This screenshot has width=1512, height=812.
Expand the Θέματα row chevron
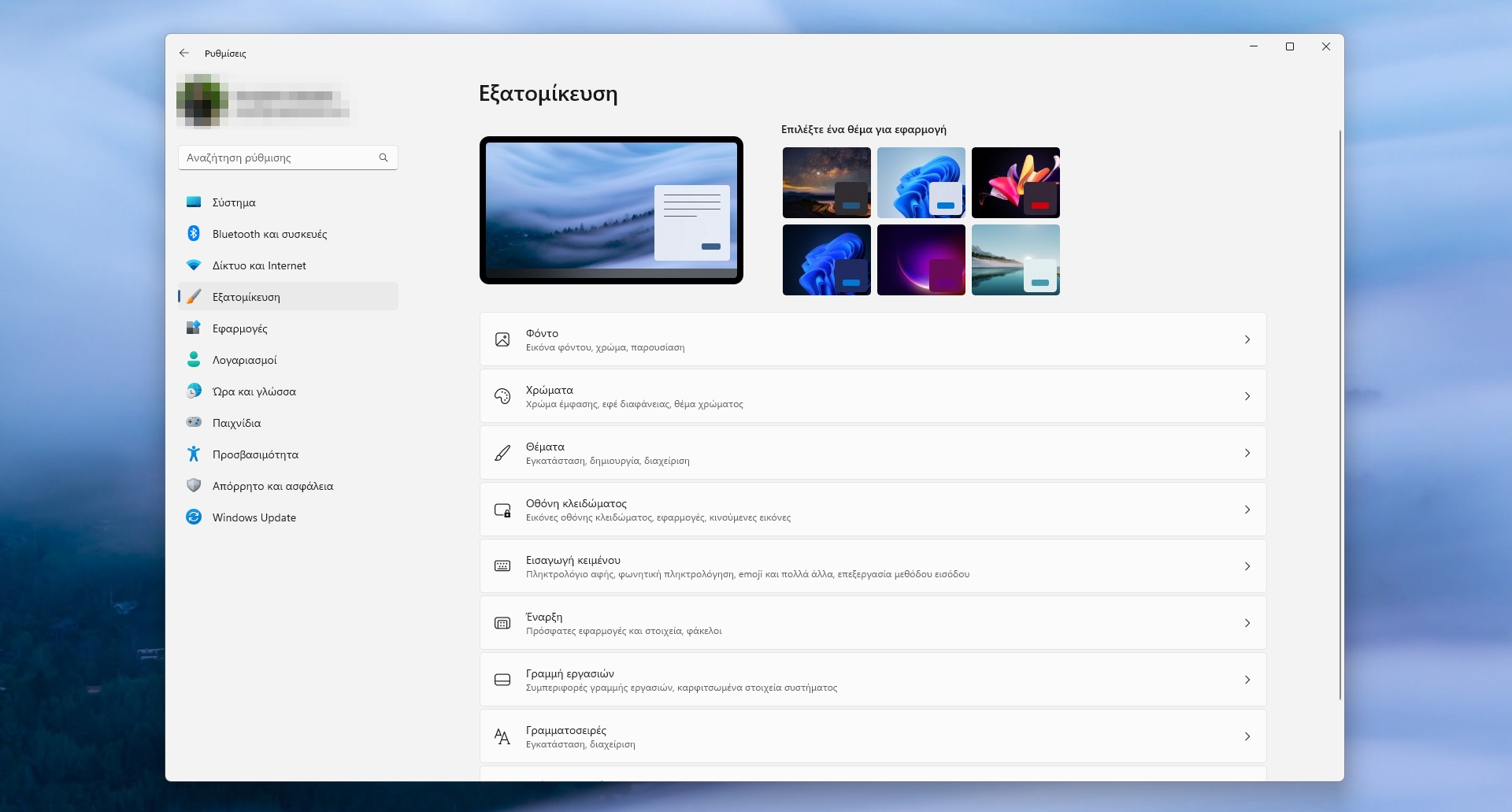coord(1247,453)
